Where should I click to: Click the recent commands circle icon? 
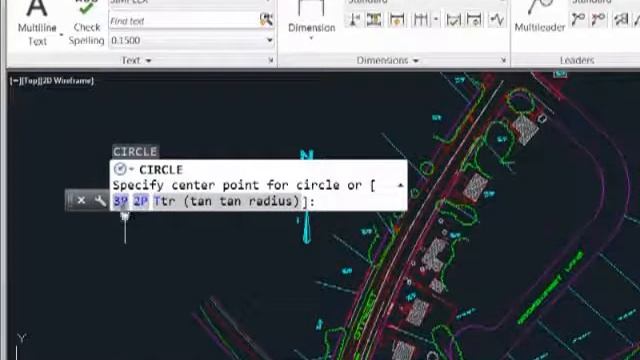[x=120, y=169]
